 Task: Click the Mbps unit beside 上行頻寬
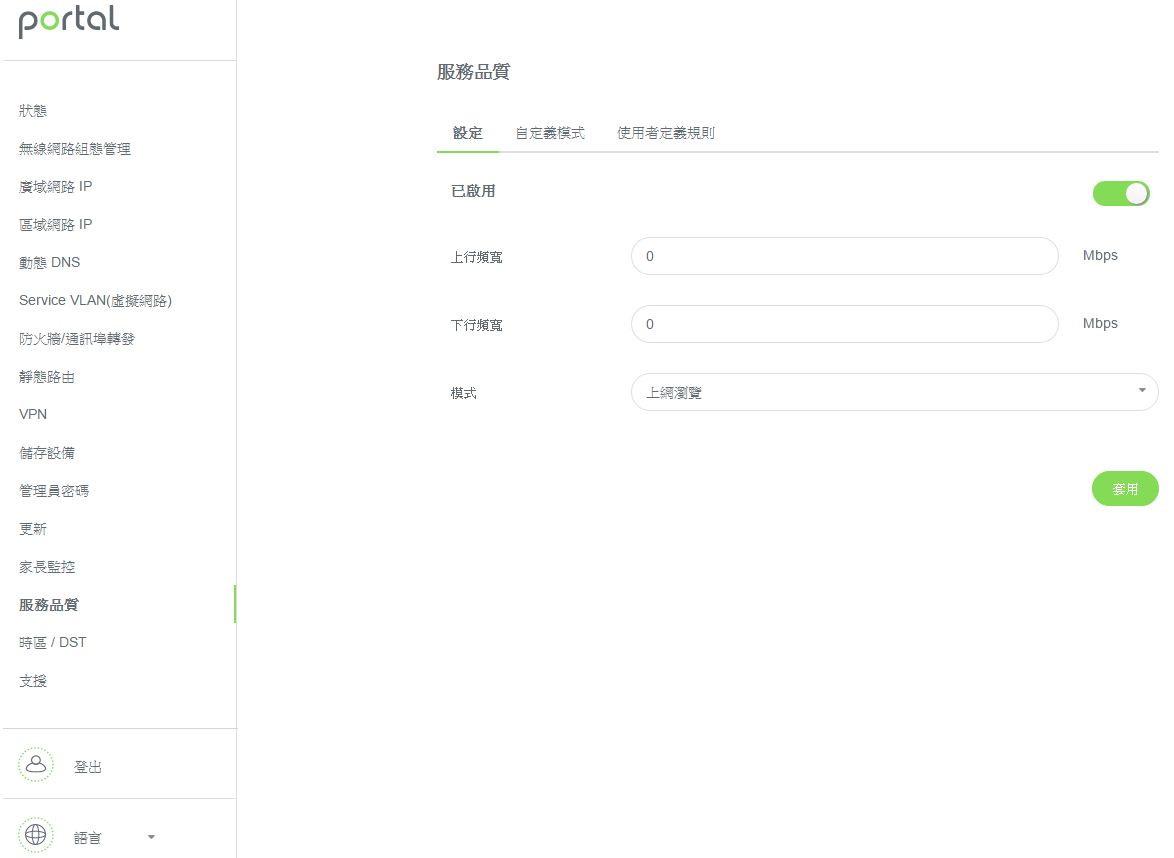click(1100, 255)
